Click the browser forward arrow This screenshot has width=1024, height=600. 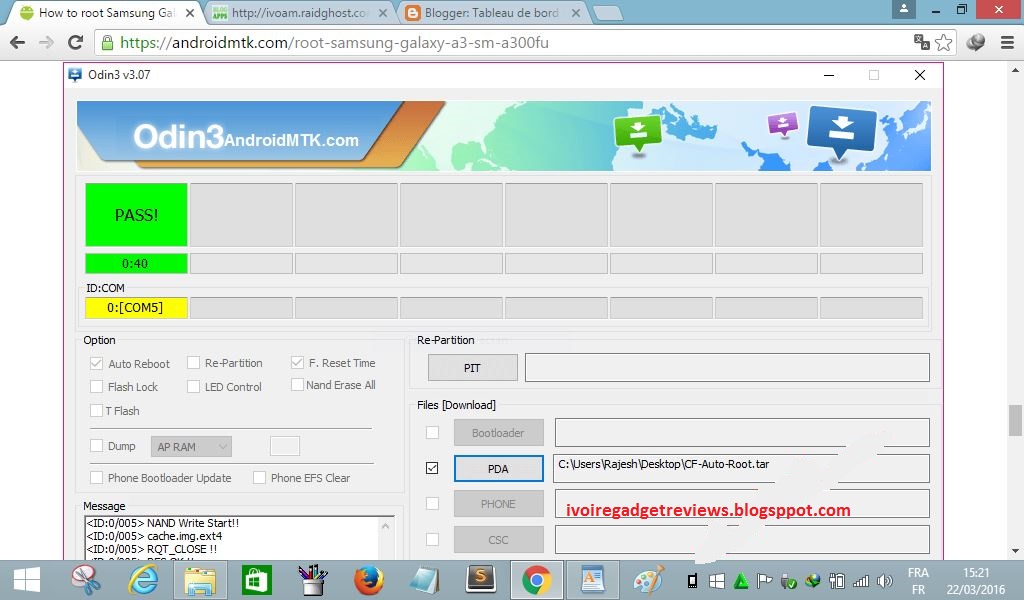click(x=46, y=43)
